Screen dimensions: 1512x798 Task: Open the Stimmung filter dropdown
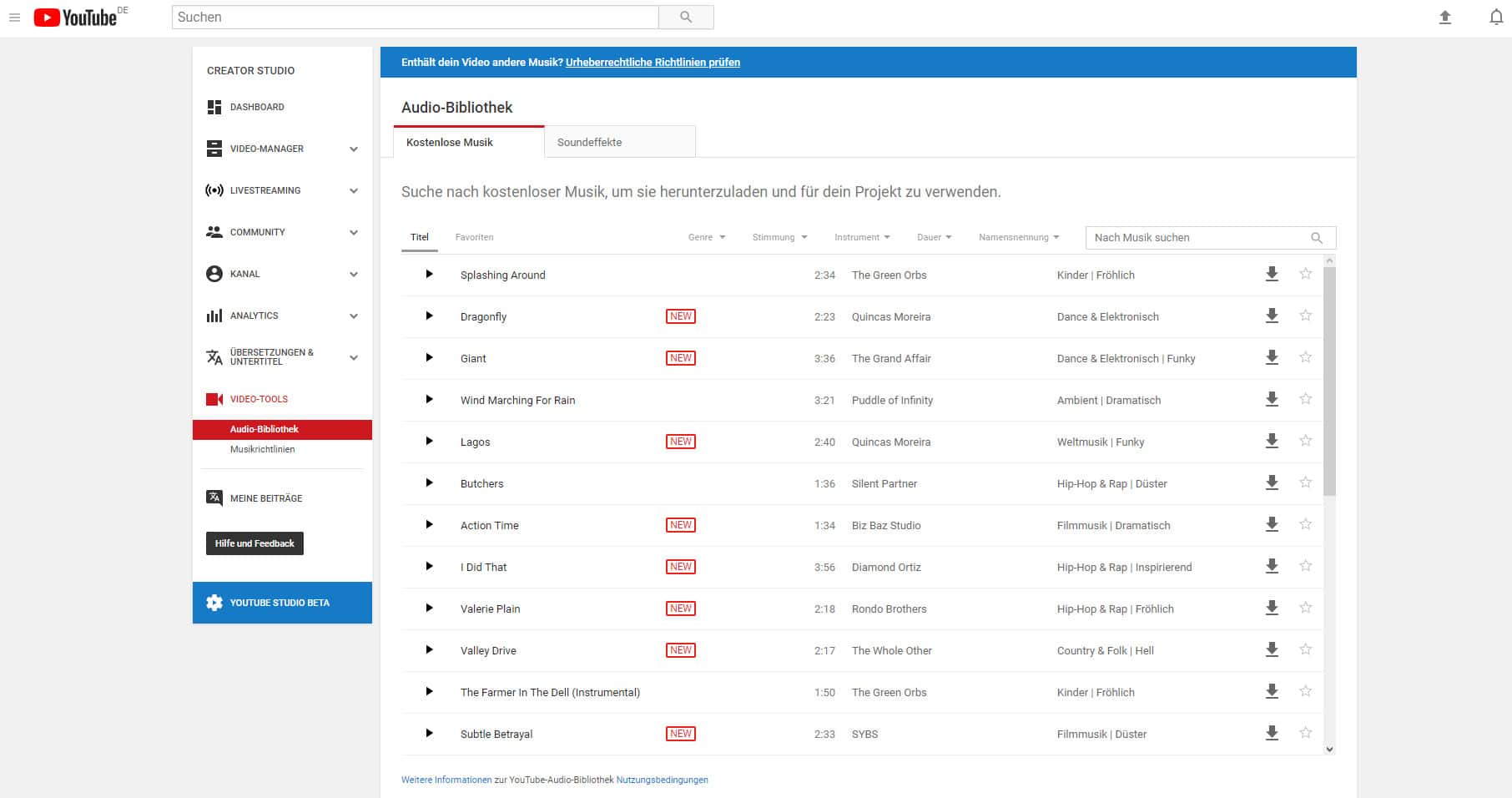coord(779,237)
